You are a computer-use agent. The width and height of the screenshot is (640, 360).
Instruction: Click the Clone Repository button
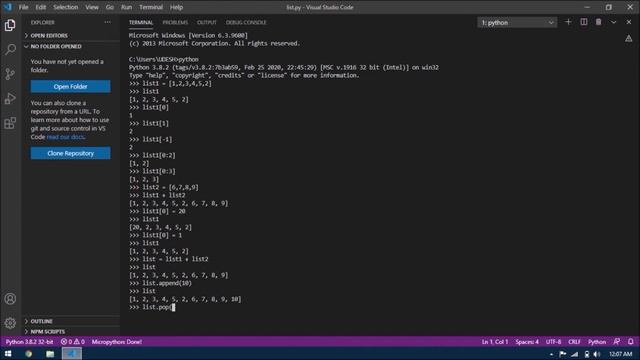(x=70, y=153)
